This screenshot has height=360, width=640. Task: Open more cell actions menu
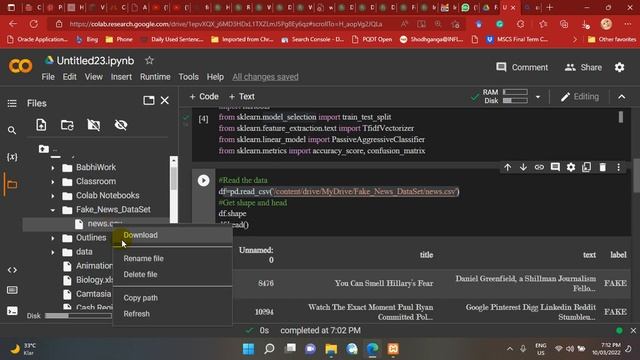[x=618, y=167]
